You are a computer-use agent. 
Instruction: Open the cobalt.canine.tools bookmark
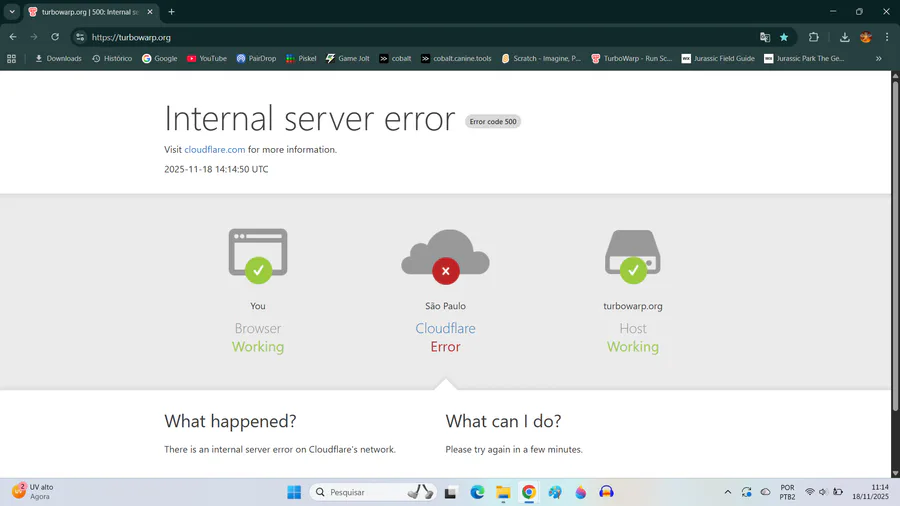click(456, 59)
